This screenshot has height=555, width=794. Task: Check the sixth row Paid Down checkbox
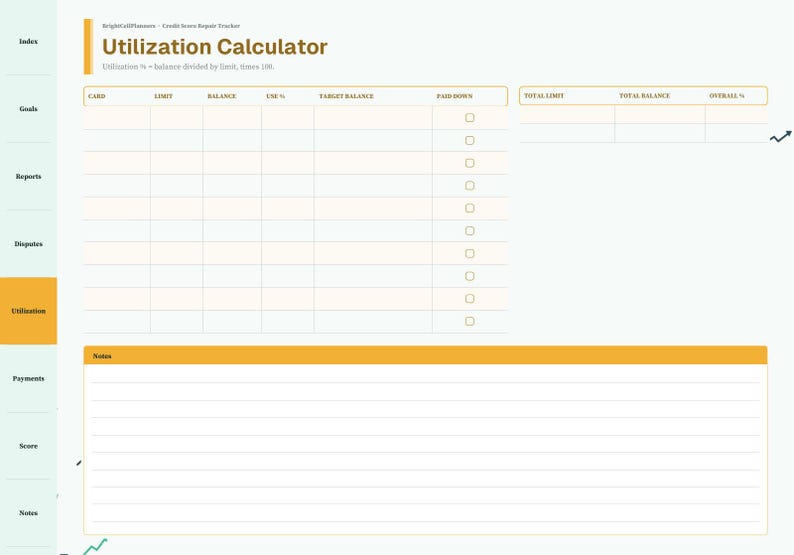tap(470, 231)
